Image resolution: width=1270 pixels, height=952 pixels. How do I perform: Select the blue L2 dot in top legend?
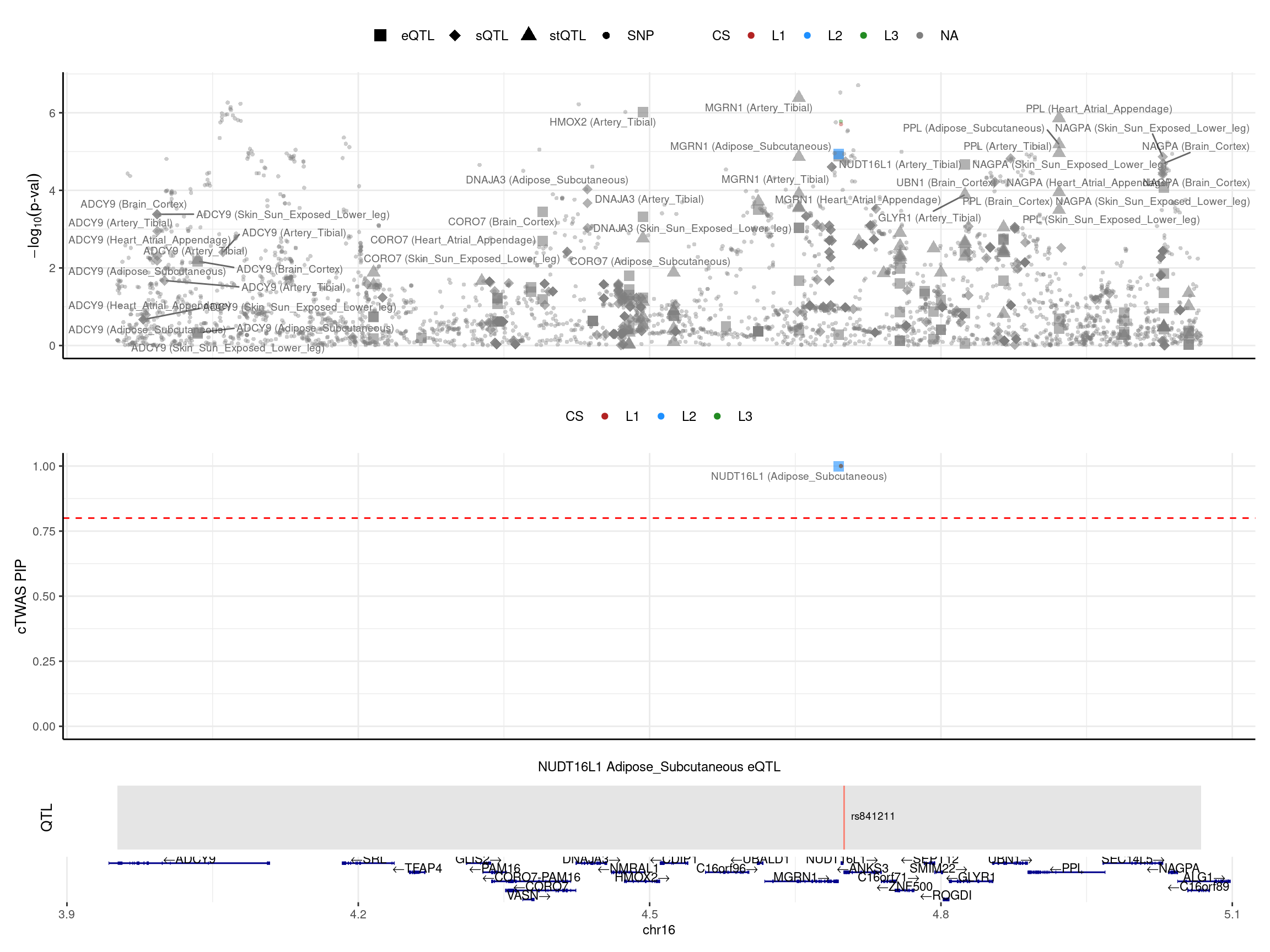(x=806, y=36)
